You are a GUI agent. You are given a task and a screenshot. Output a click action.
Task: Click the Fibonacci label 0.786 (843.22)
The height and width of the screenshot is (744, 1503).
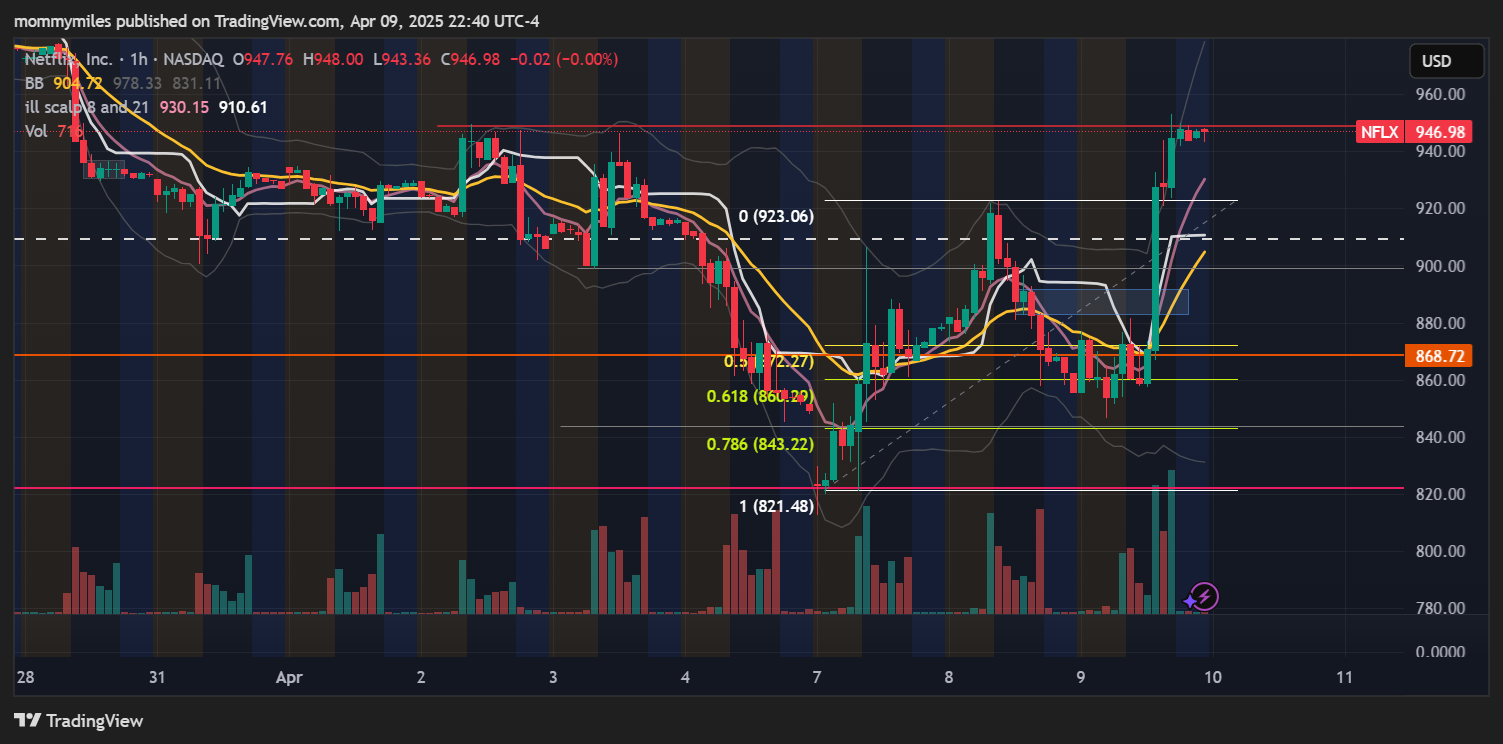(x=760, y=445)
